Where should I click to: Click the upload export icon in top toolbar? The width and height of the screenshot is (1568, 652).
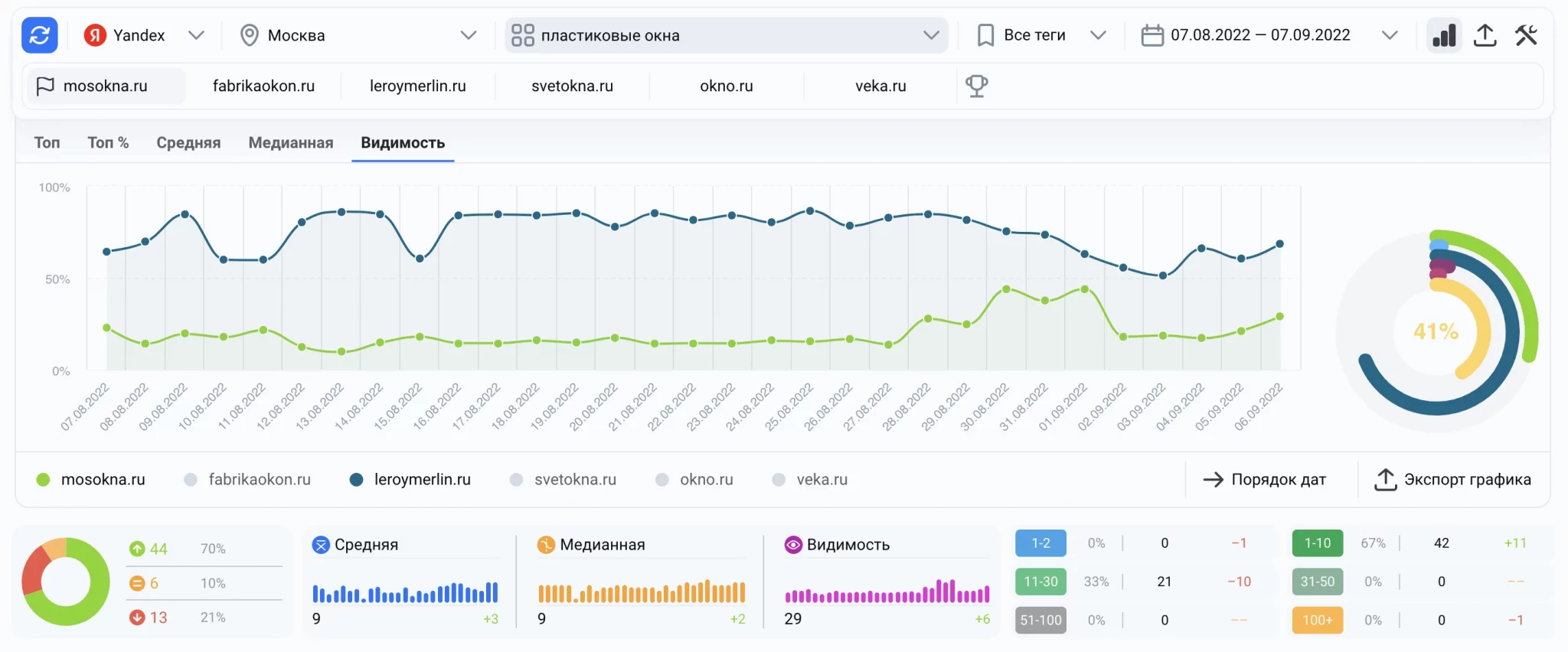[x=1485, y=35]
